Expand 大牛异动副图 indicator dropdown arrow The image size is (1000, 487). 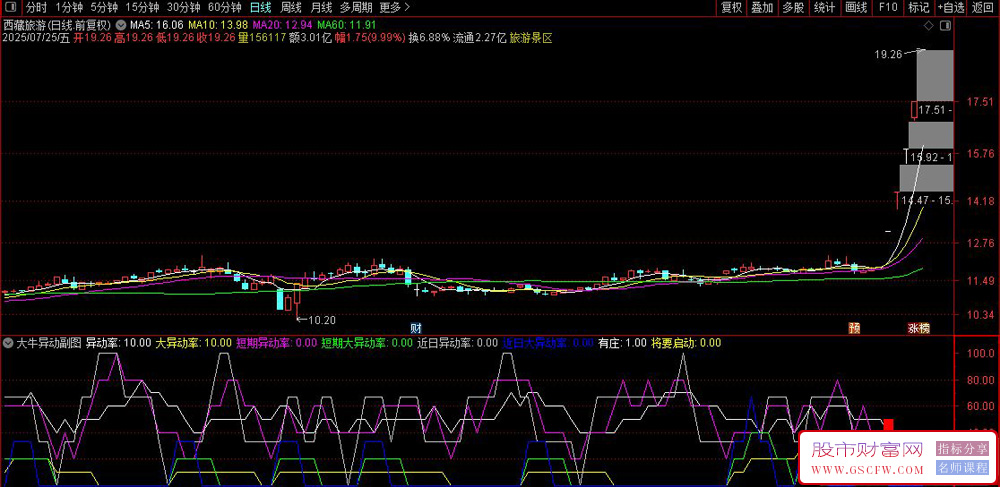pos(8,343)
